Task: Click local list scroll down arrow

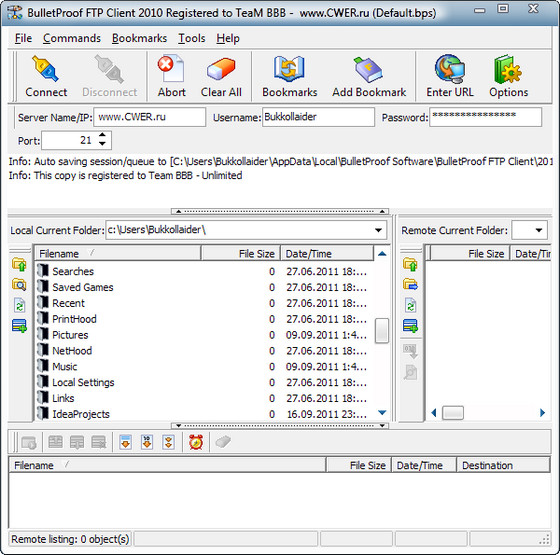Action: coord(382,412)
